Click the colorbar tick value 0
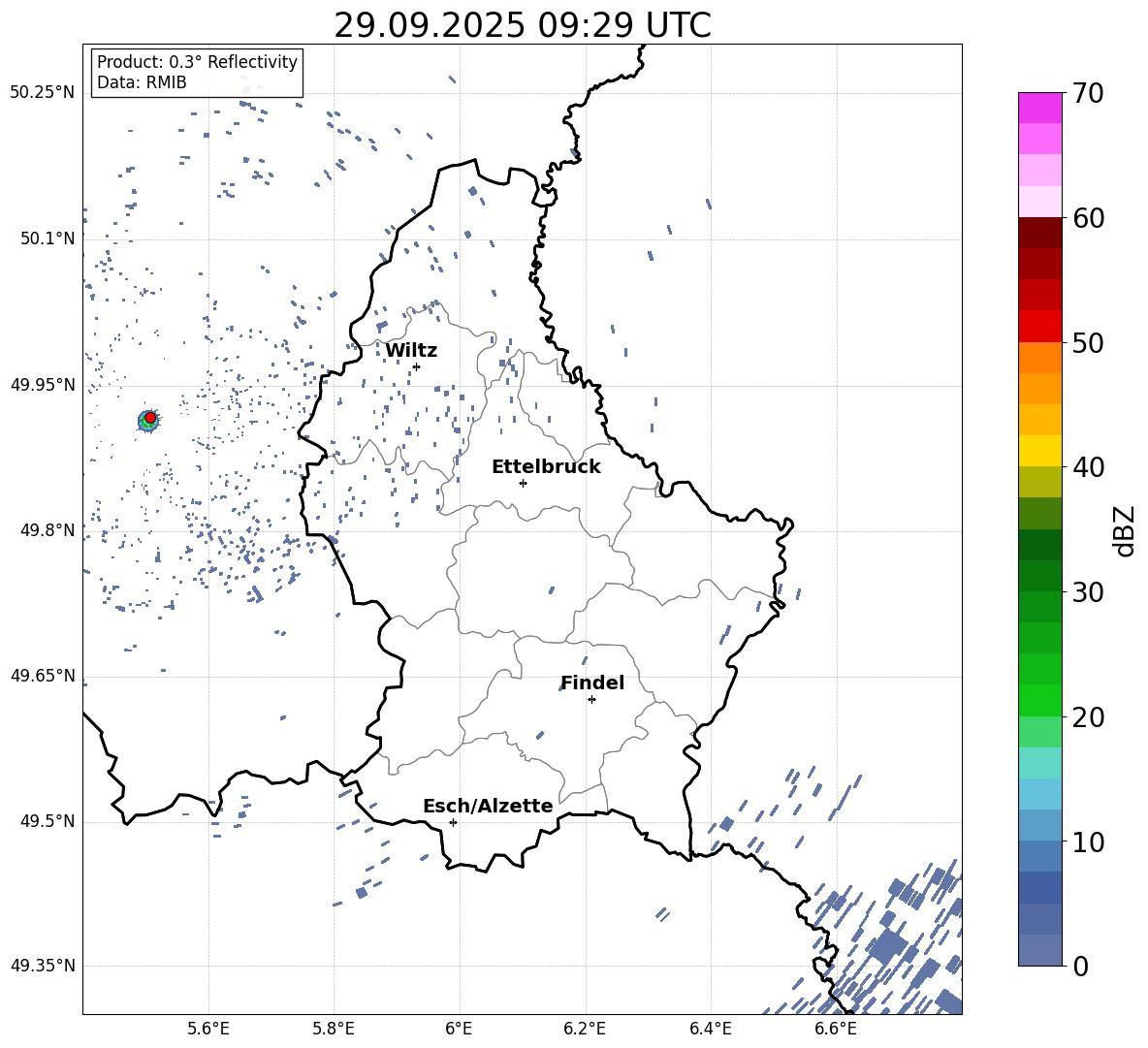 [1080, 966]
